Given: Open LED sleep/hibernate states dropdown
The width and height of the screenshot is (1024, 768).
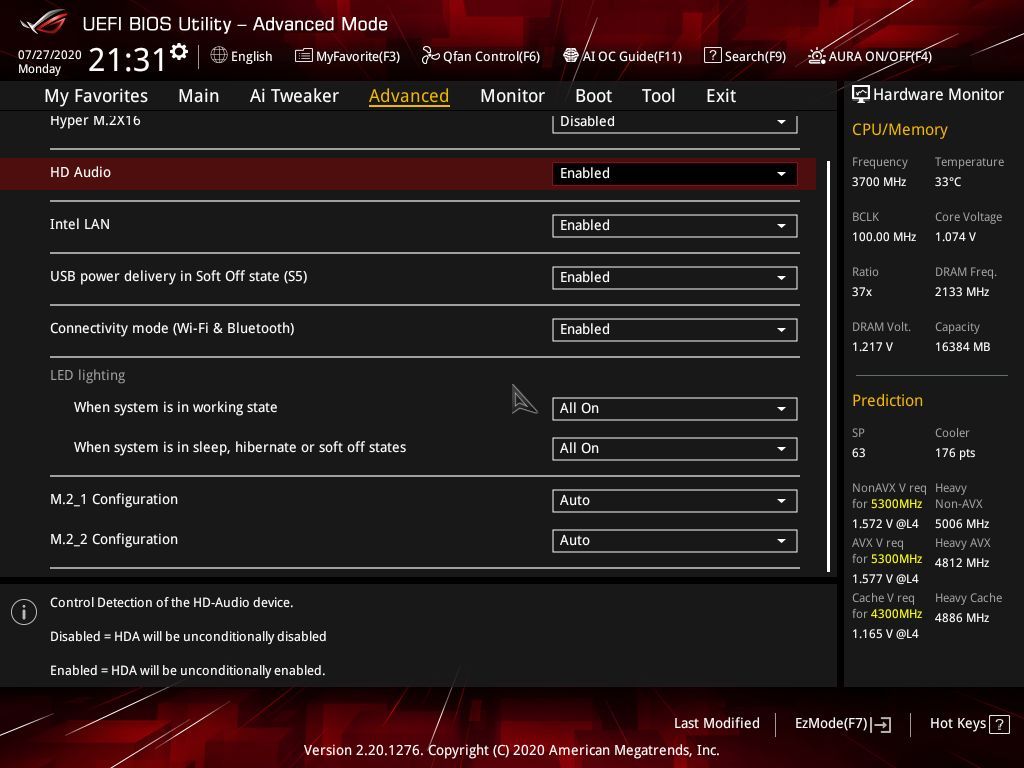Looking at the screenshot, I should click(x=675, y=449).
